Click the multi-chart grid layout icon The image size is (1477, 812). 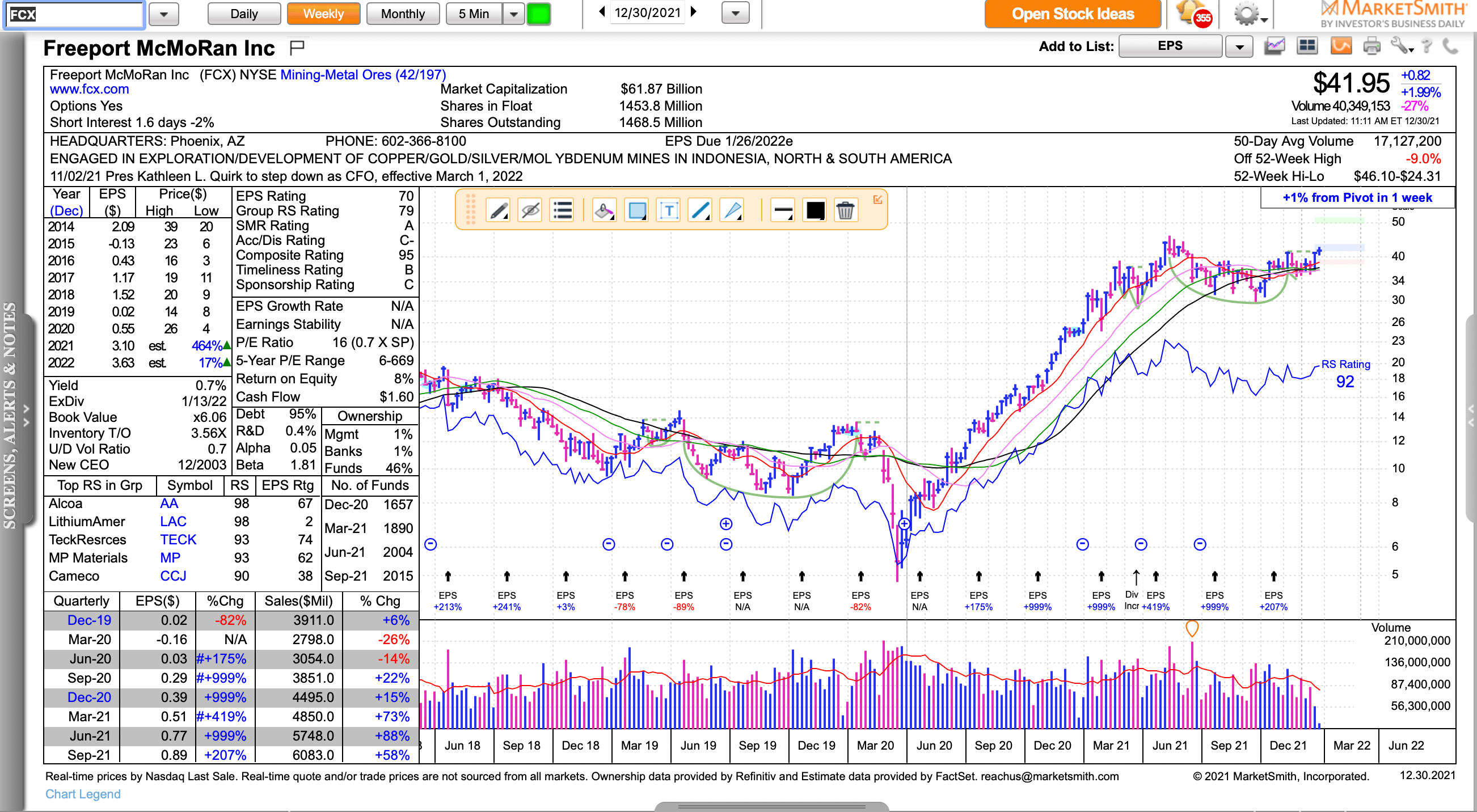[1307, 46]
